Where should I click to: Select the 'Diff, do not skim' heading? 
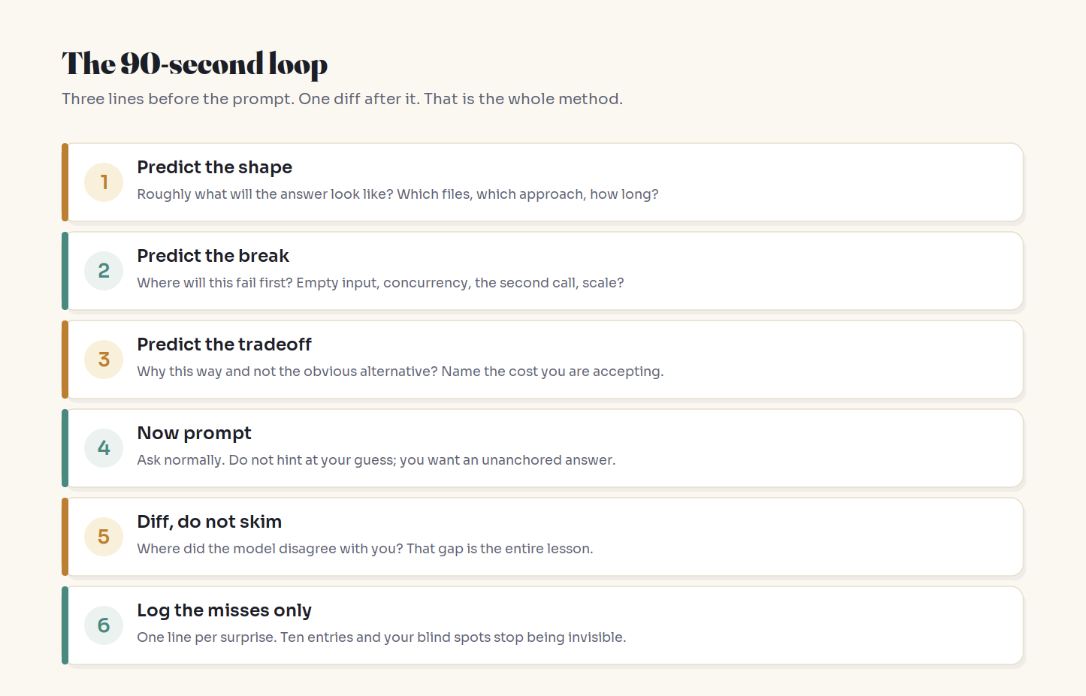(209, 522)
